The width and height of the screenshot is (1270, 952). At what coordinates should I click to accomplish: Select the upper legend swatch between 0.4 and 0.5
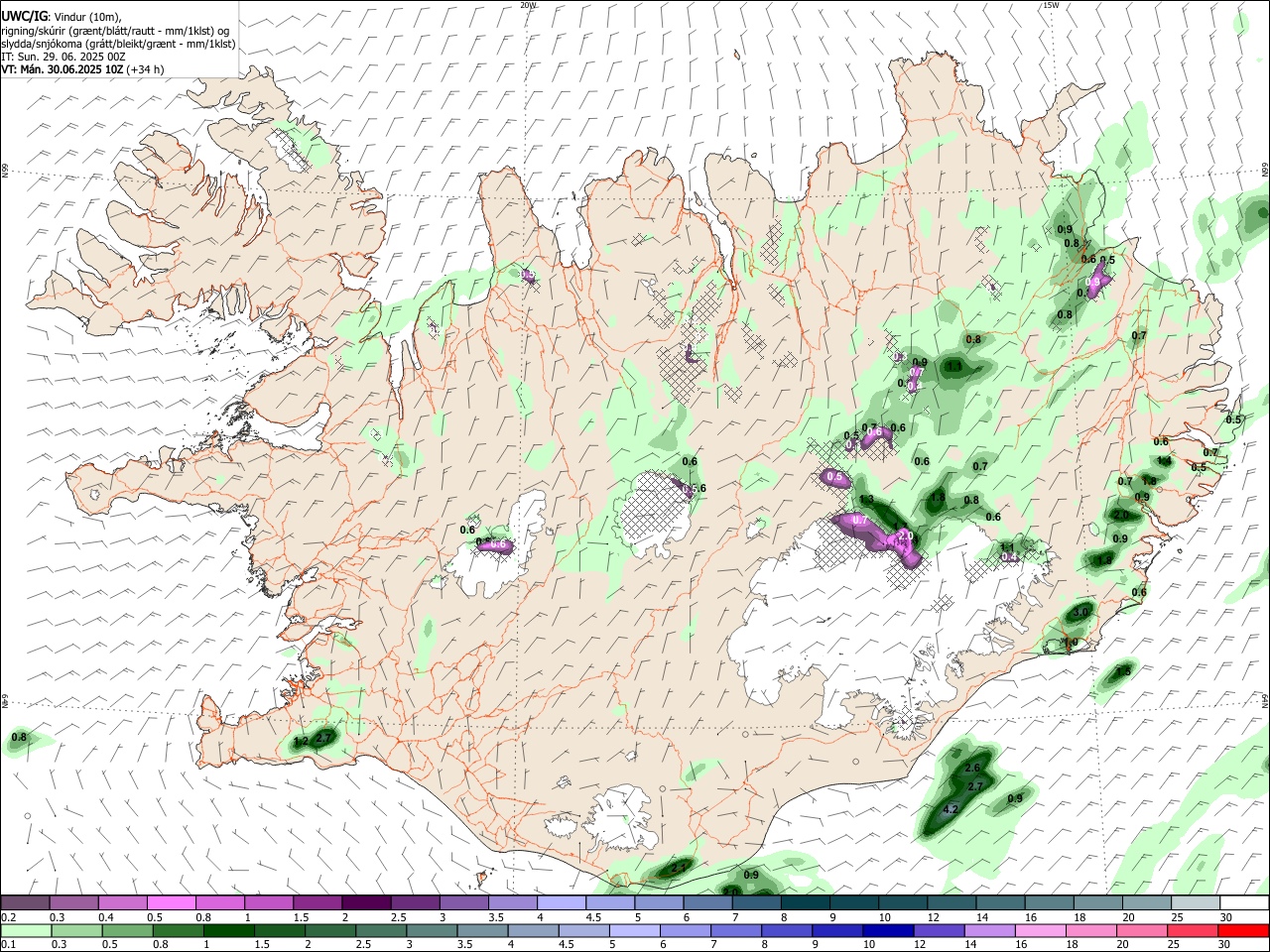click(x=122, y=903)
